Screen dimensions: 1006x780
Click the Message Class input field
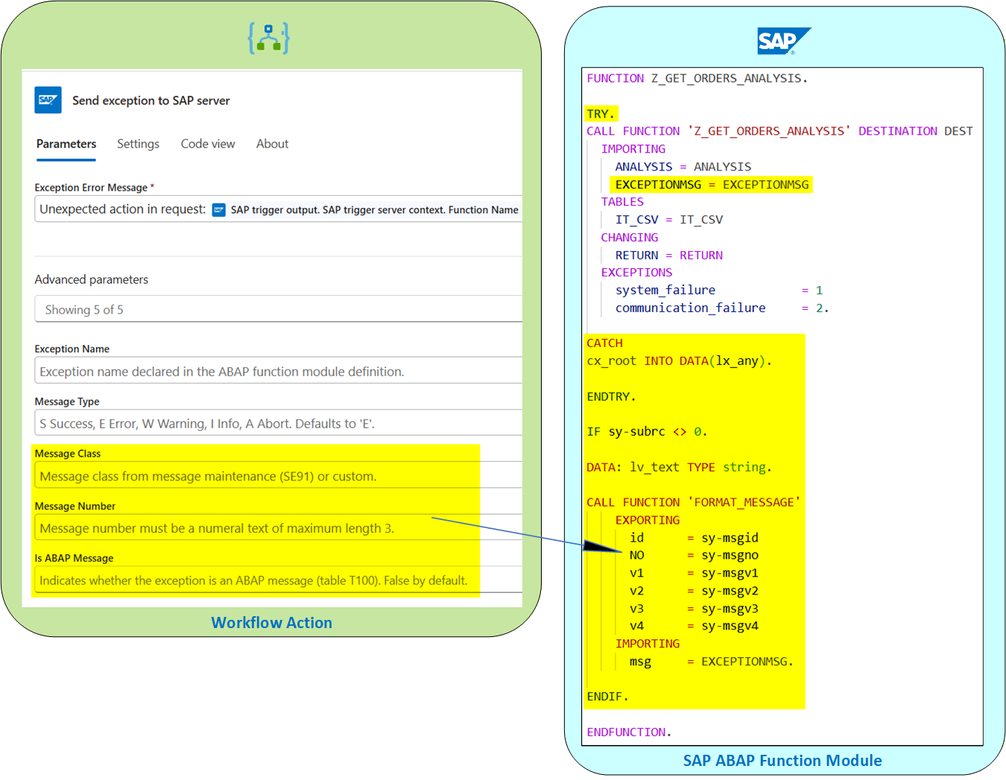pyautogui.click(x=278, y=476)
